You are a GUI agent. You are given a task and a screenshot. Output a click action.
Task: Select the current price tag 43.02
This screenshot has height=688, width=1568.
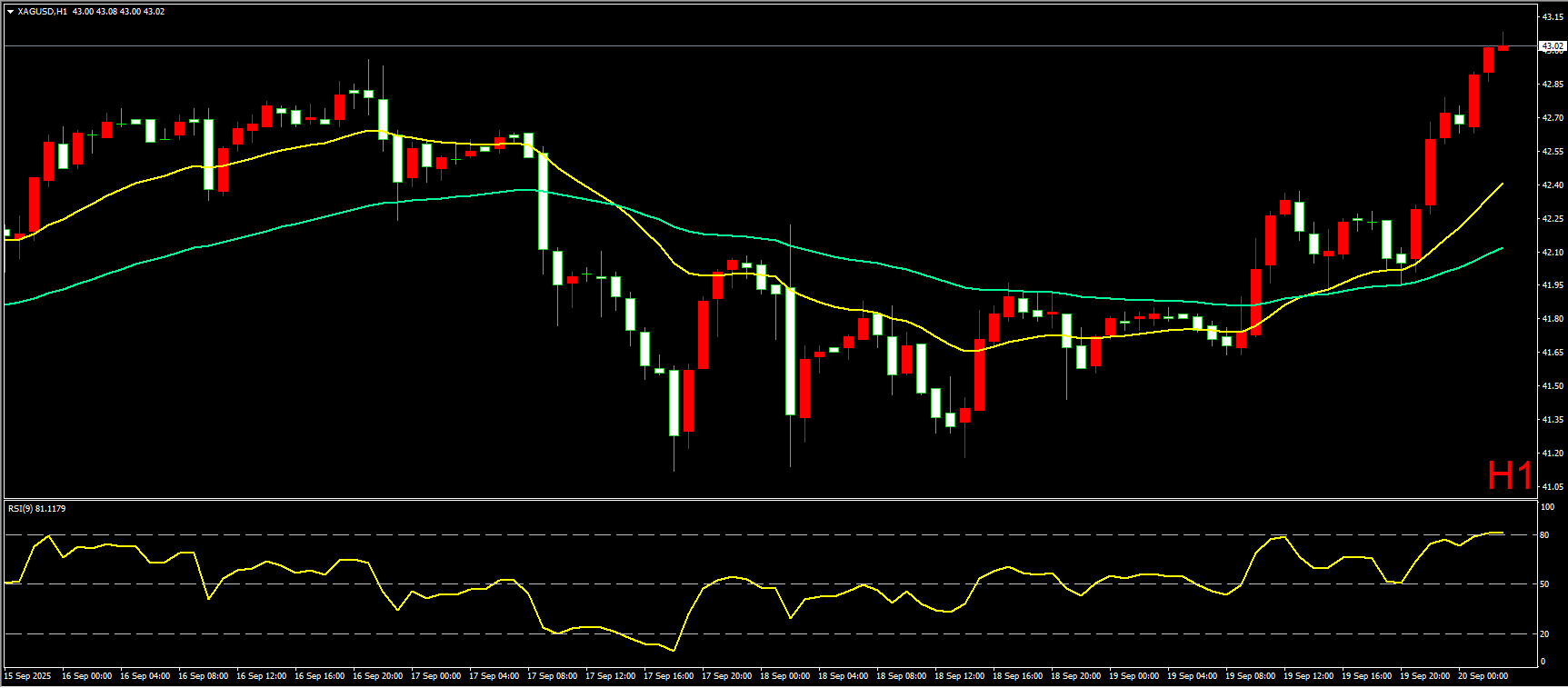tap(1552, 45)
